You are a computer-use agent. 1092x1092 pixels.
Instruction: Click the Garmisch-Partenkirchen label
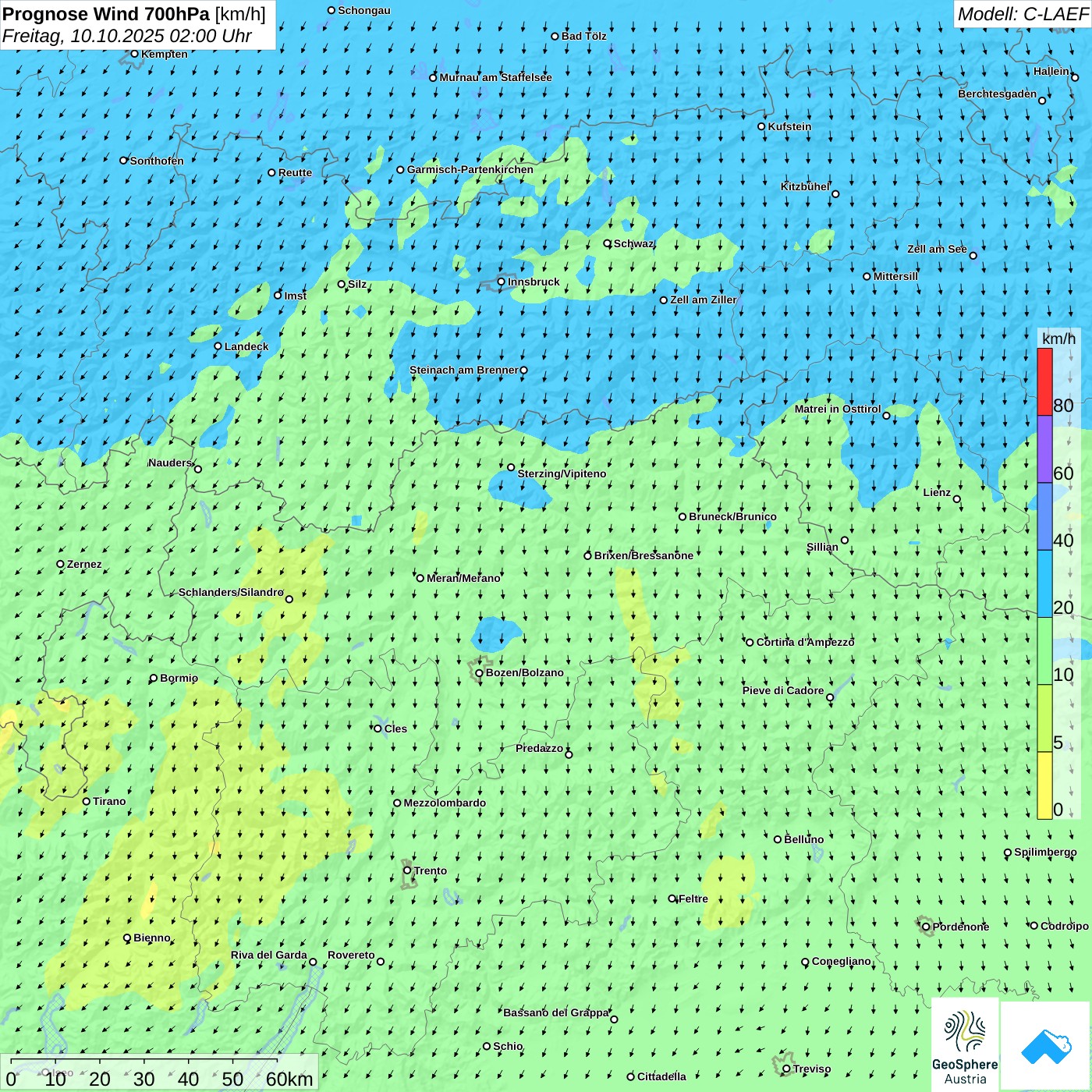click(x=470, y=169)
